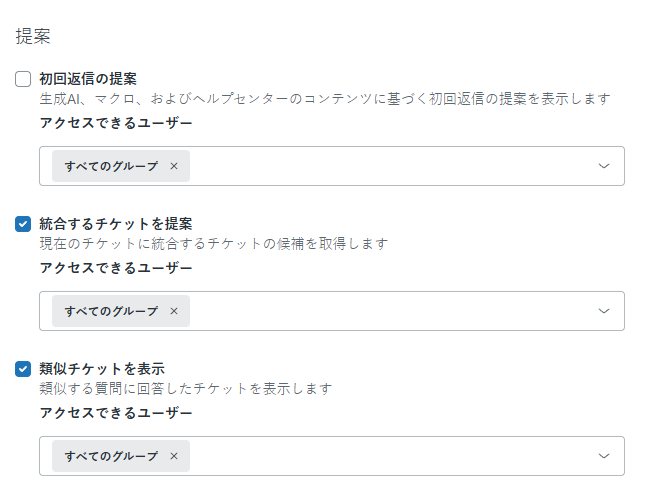This screenshot has width=653, height=490.
Task: Uncheck the 統合するチケットを提案 checkbox
Action: point(23,224)
